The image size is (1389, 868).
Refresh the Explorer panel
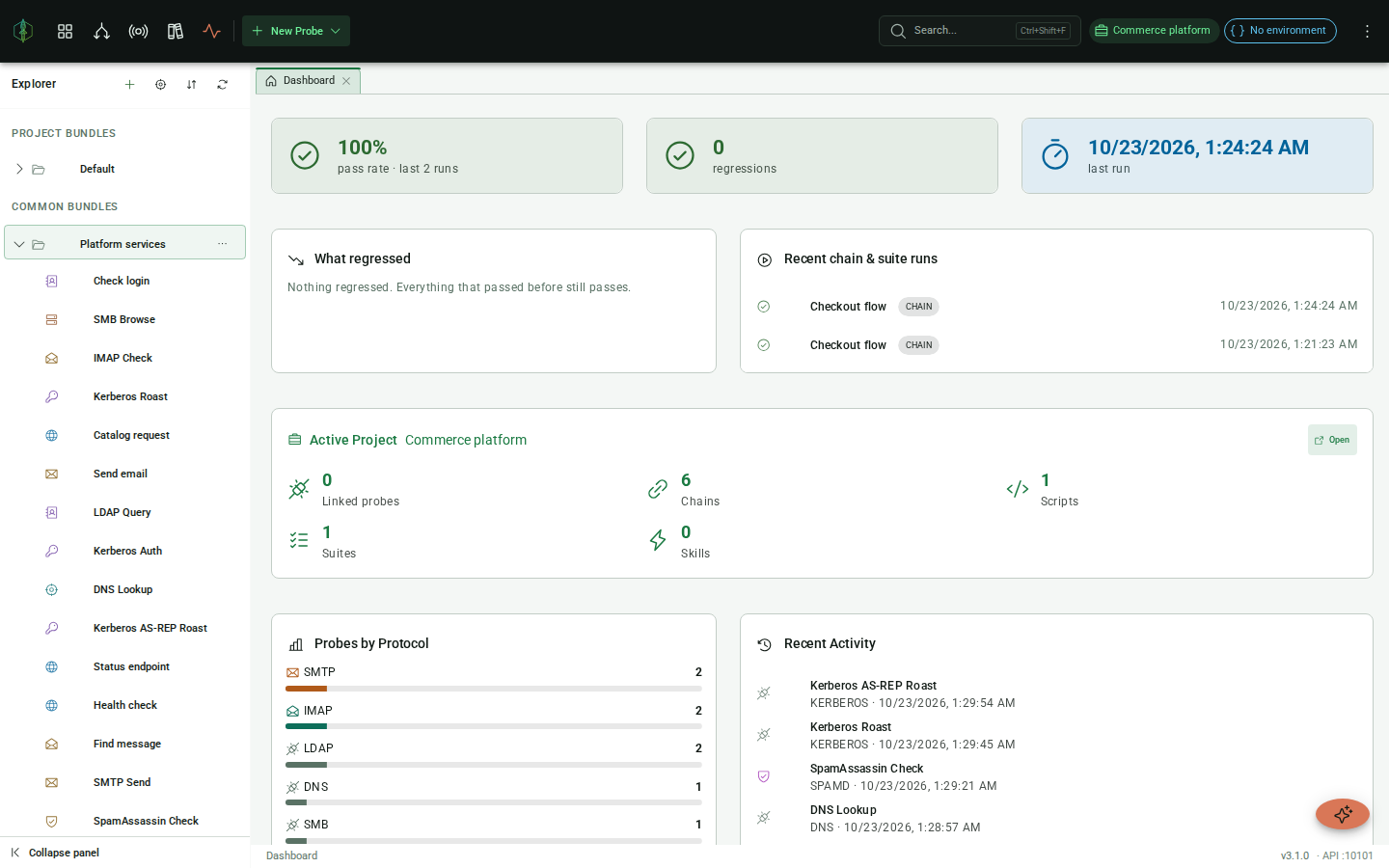point(222,85)
